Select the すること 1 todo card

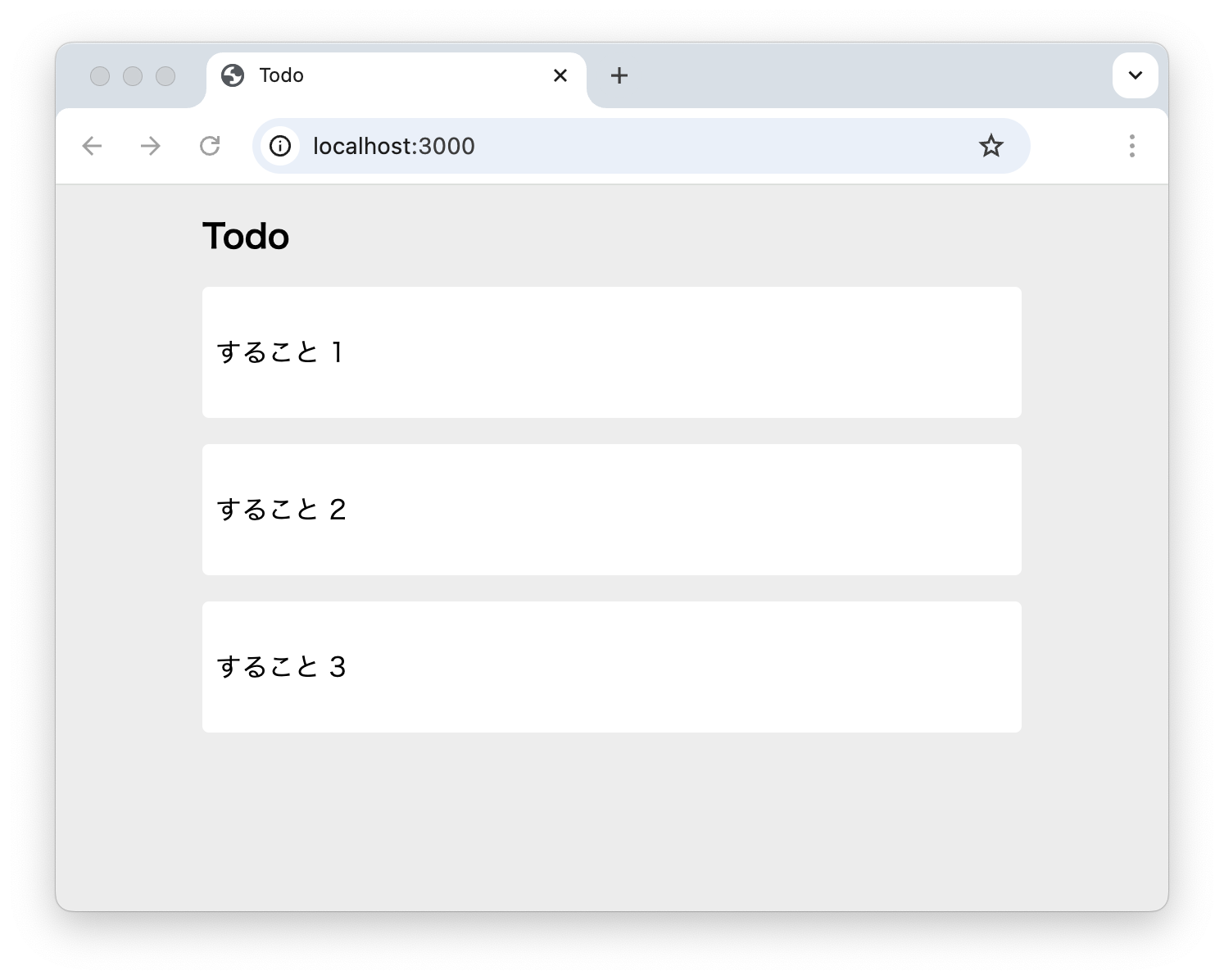click(612, 352)
